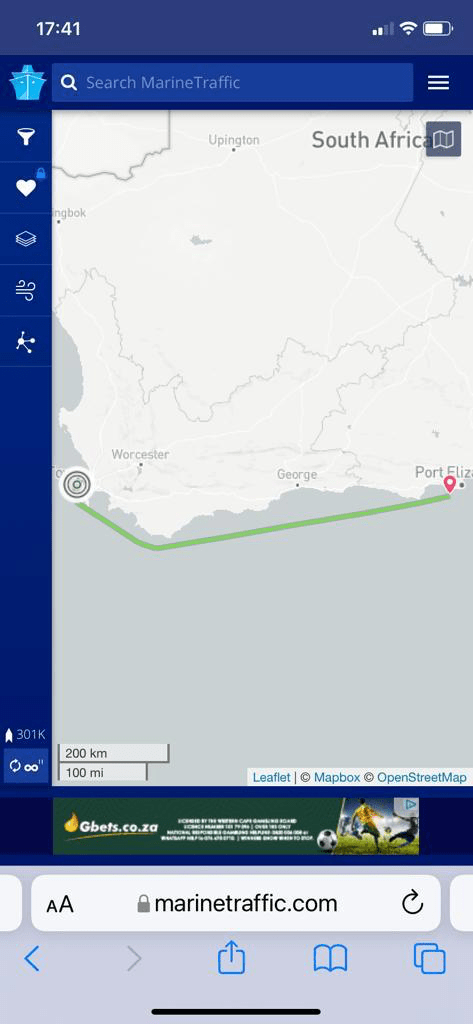The image size is (473, 1024).
Task: Reload the page with refresh arrow
Action: (x=412, y=903)
